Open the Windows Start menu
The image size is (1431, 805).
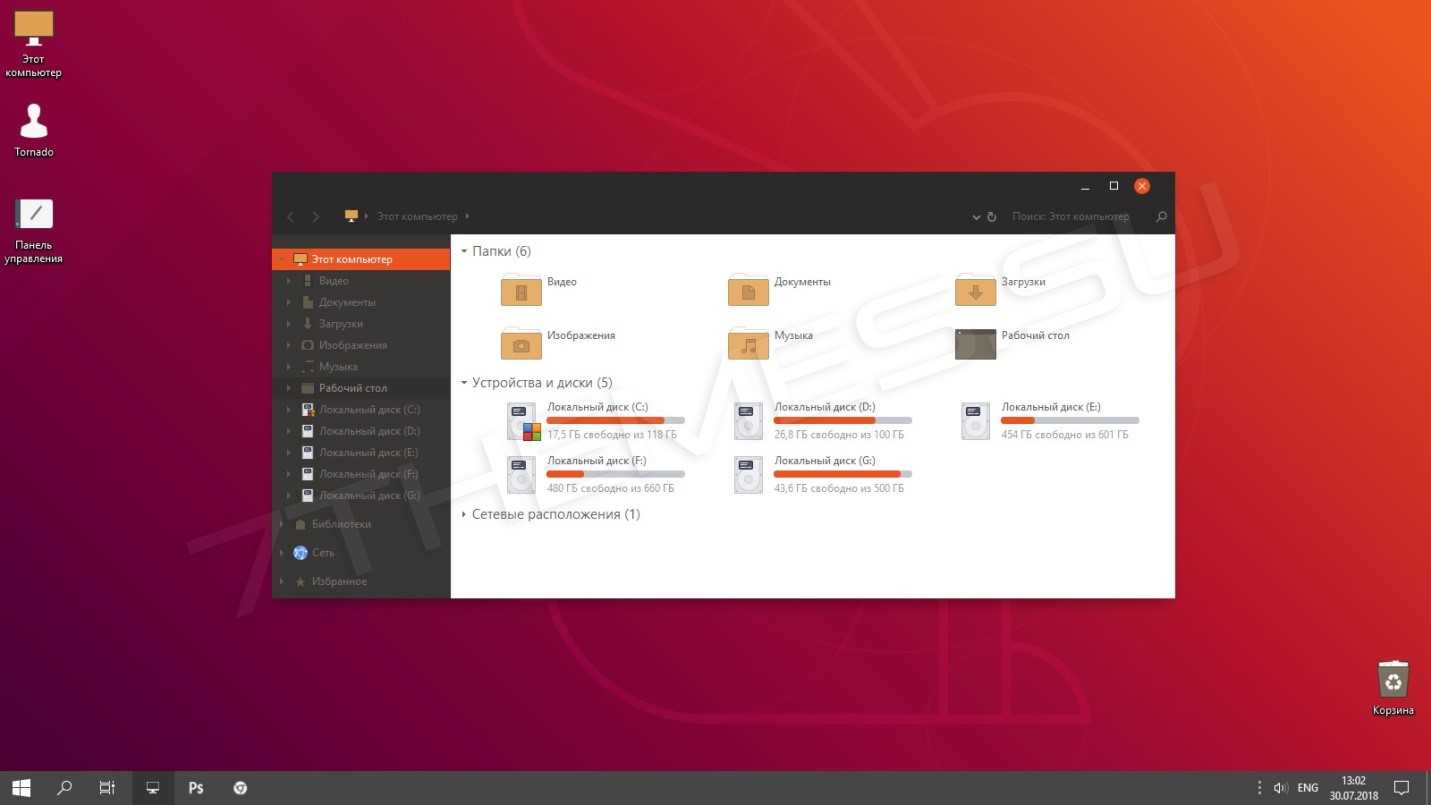[21, 788]
